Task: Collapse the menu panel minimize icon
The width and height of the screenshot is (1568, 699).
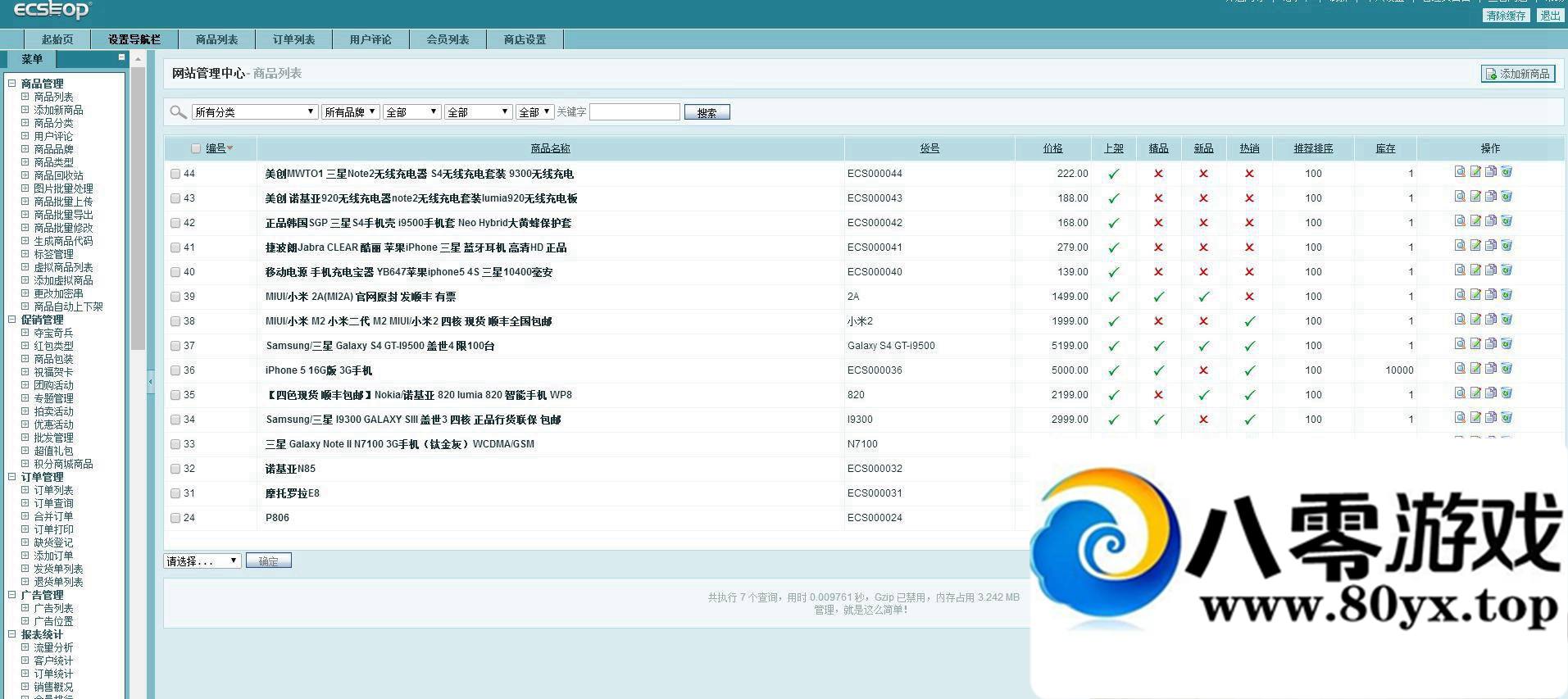Action: [121, 57]
